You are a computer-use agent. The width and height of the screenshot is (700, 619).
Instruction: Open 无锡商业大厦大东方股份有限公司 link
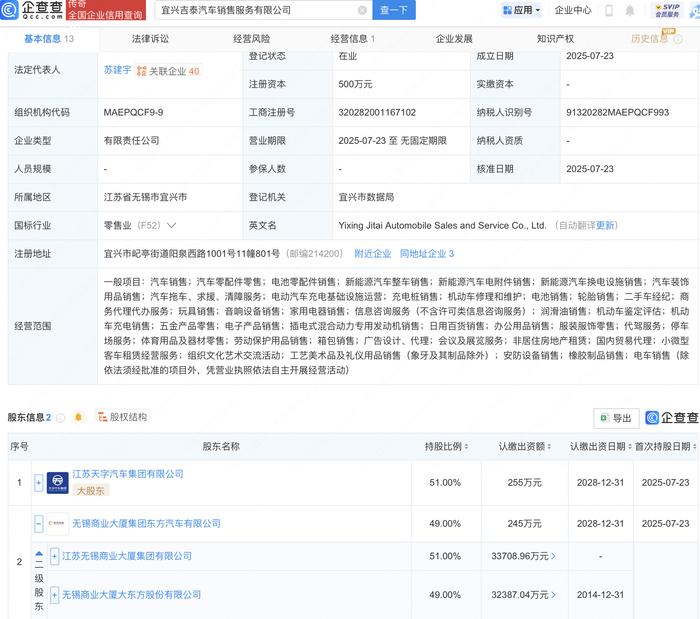coord(131,595)
